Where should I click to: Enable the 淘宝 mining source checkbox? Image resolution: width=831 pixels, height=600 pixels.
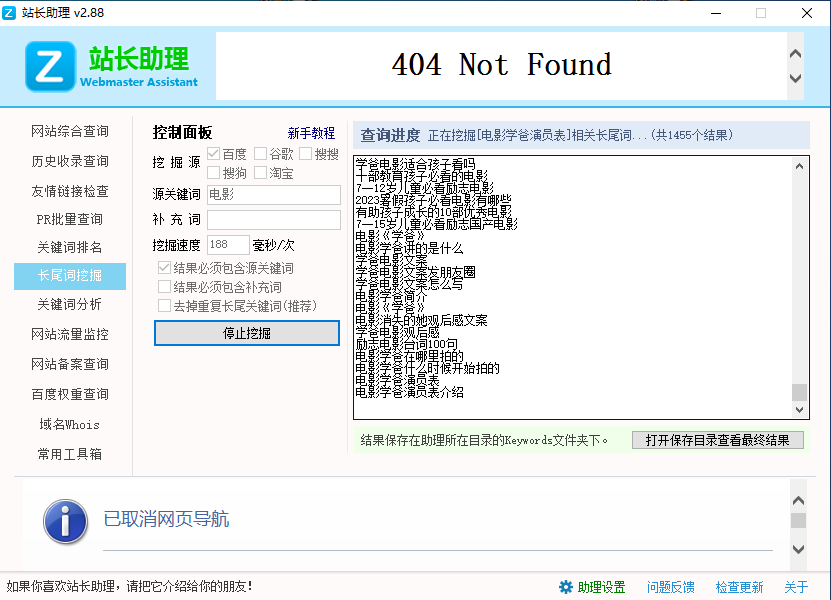[x=261, y=173]
